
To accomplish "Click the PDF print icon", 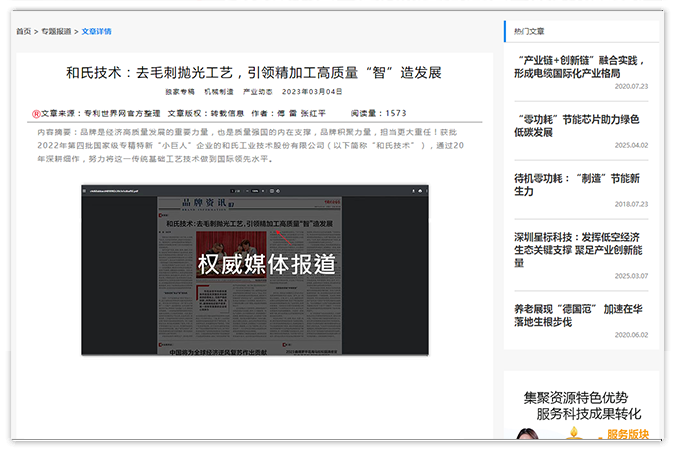I will (x=420, y=191).
